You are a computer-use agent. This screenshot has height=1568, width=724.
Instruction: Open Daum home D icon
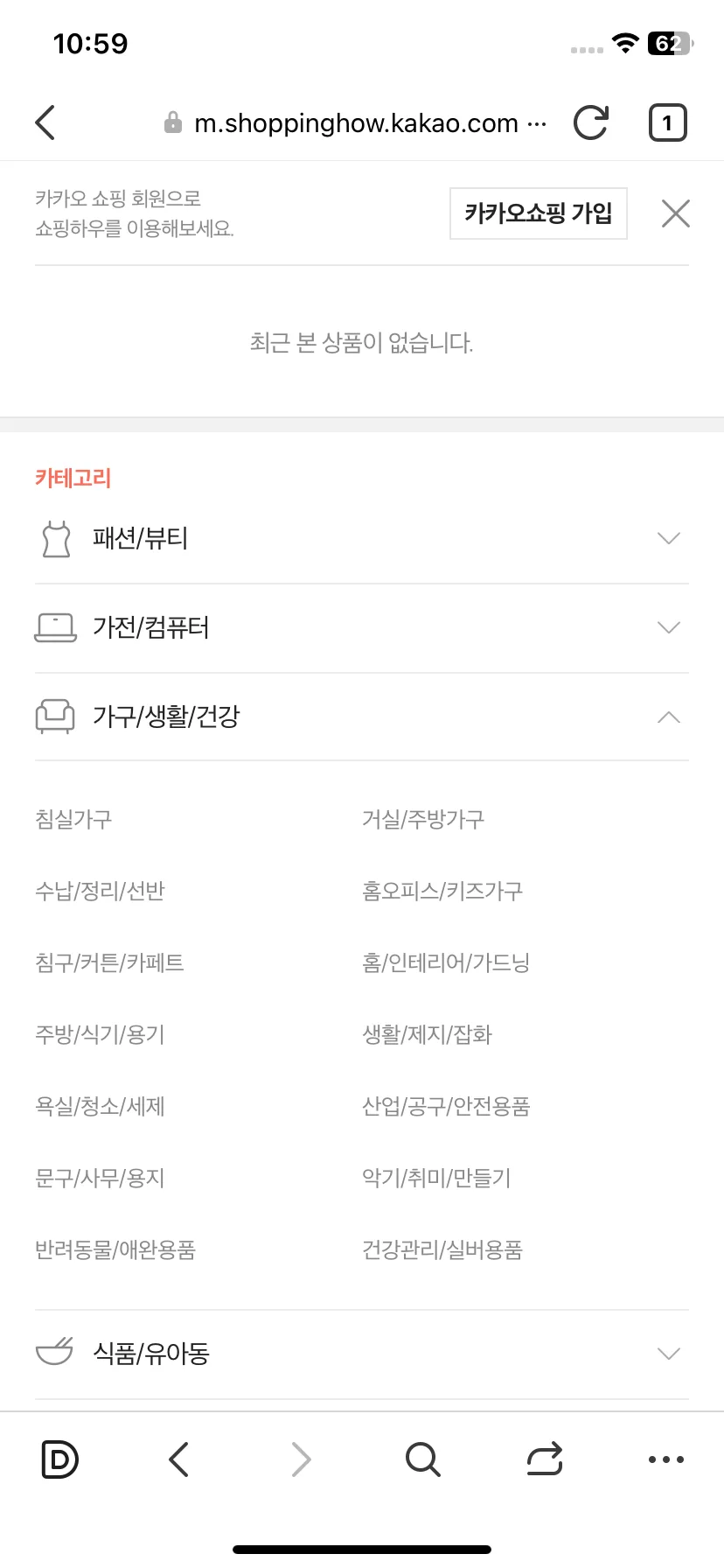pyautogui.click(x=59, y=1459)
